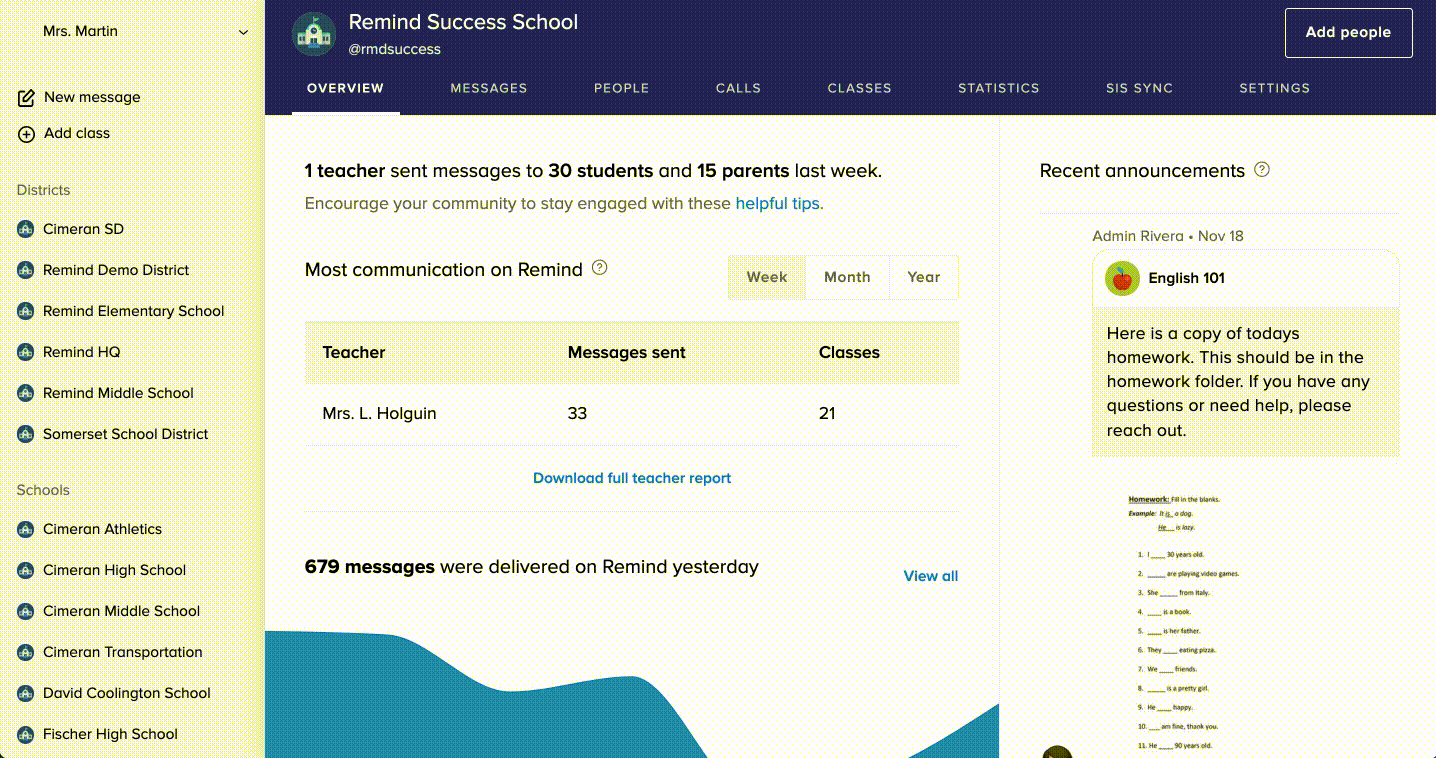Screen dimensions: 1436x758
Task: Switch the report range to Year
Action: coord(923,277)
